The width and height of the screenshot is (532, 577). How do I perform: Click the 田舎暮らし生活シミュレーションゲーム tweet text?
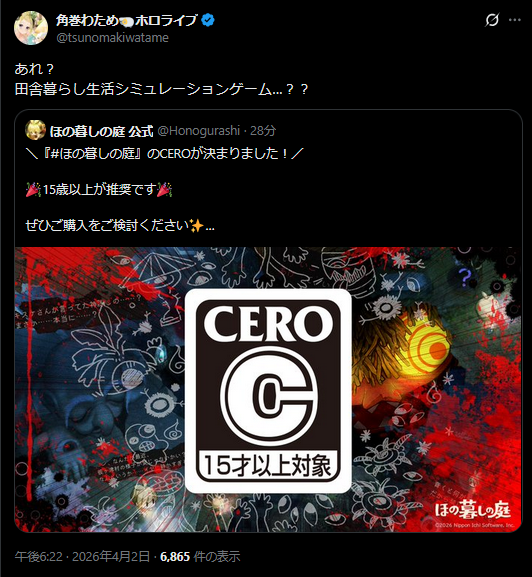161,89
